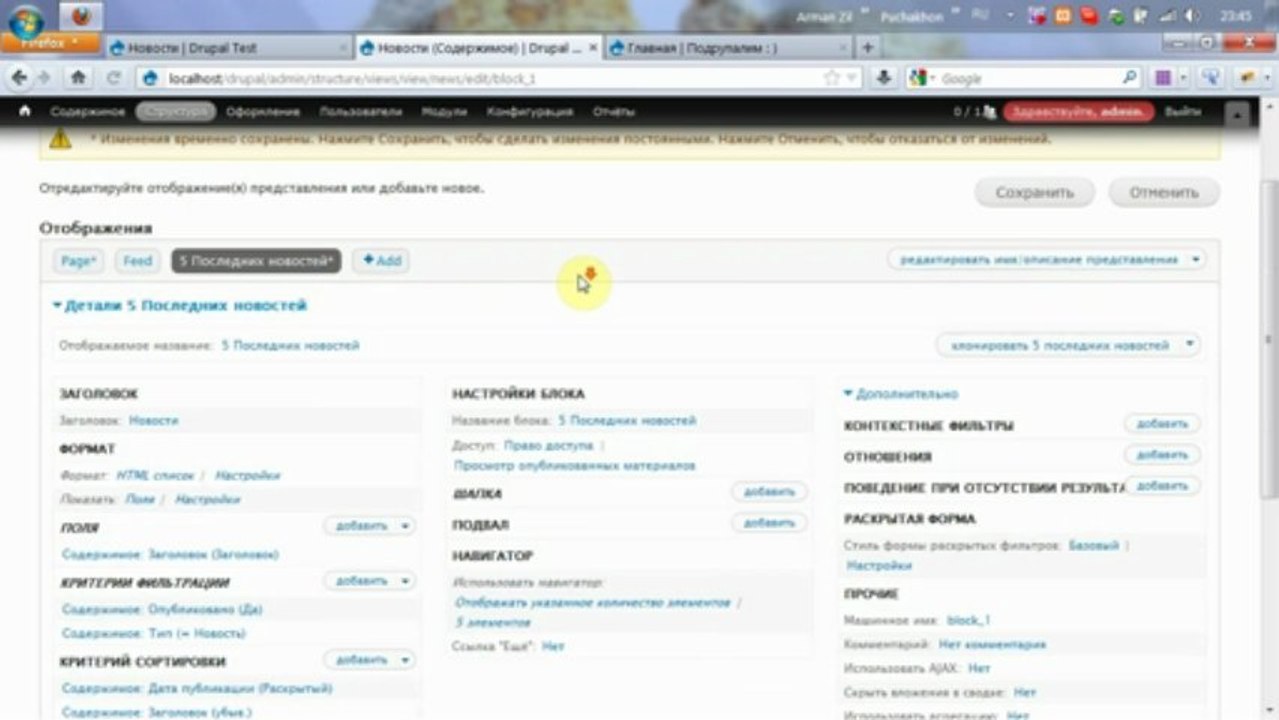Click the network signal tray icon
The image size is (1279, 720).
tap(1166, 17)
